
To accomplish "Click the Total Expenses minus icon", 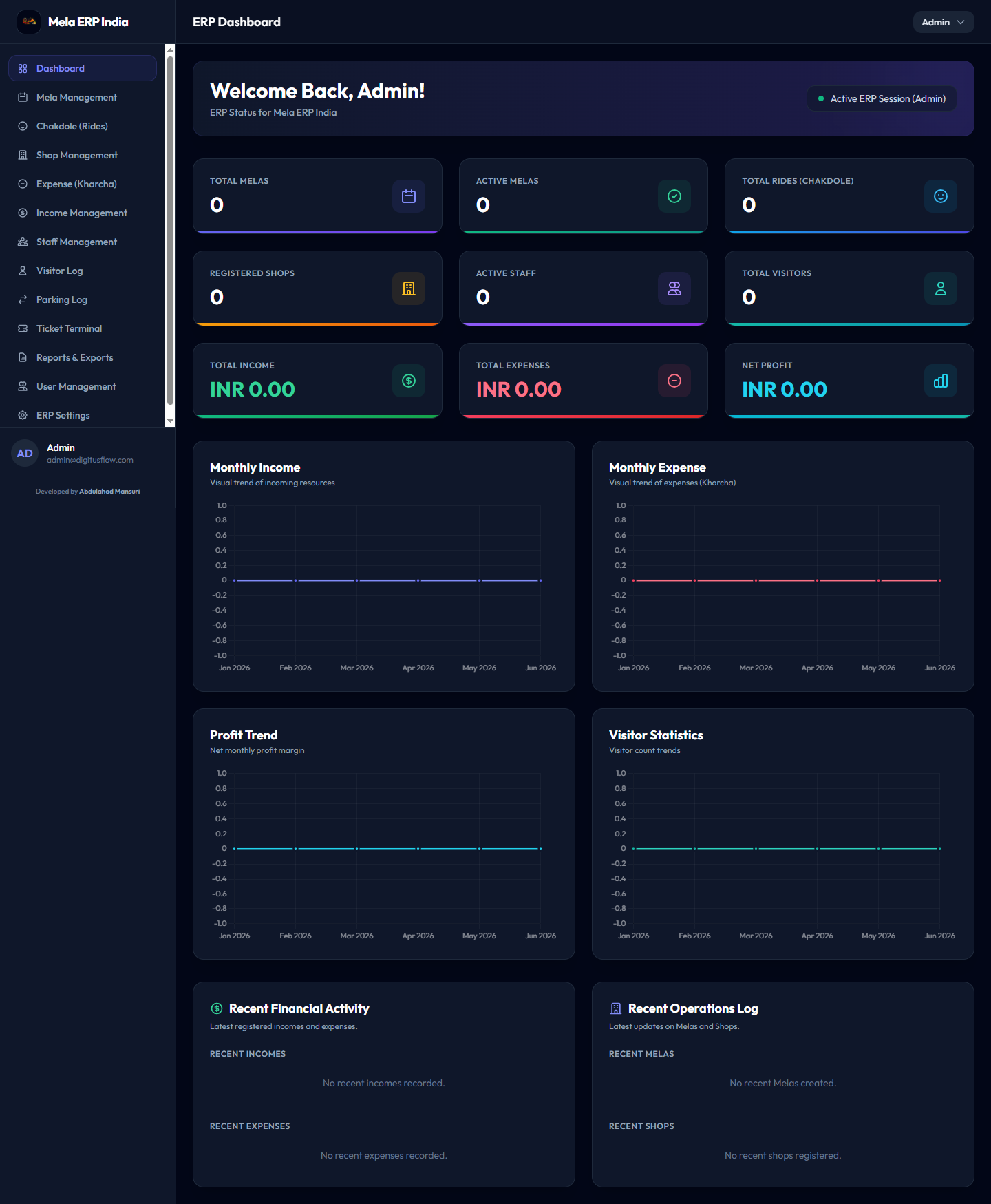I will coord(674,381).
